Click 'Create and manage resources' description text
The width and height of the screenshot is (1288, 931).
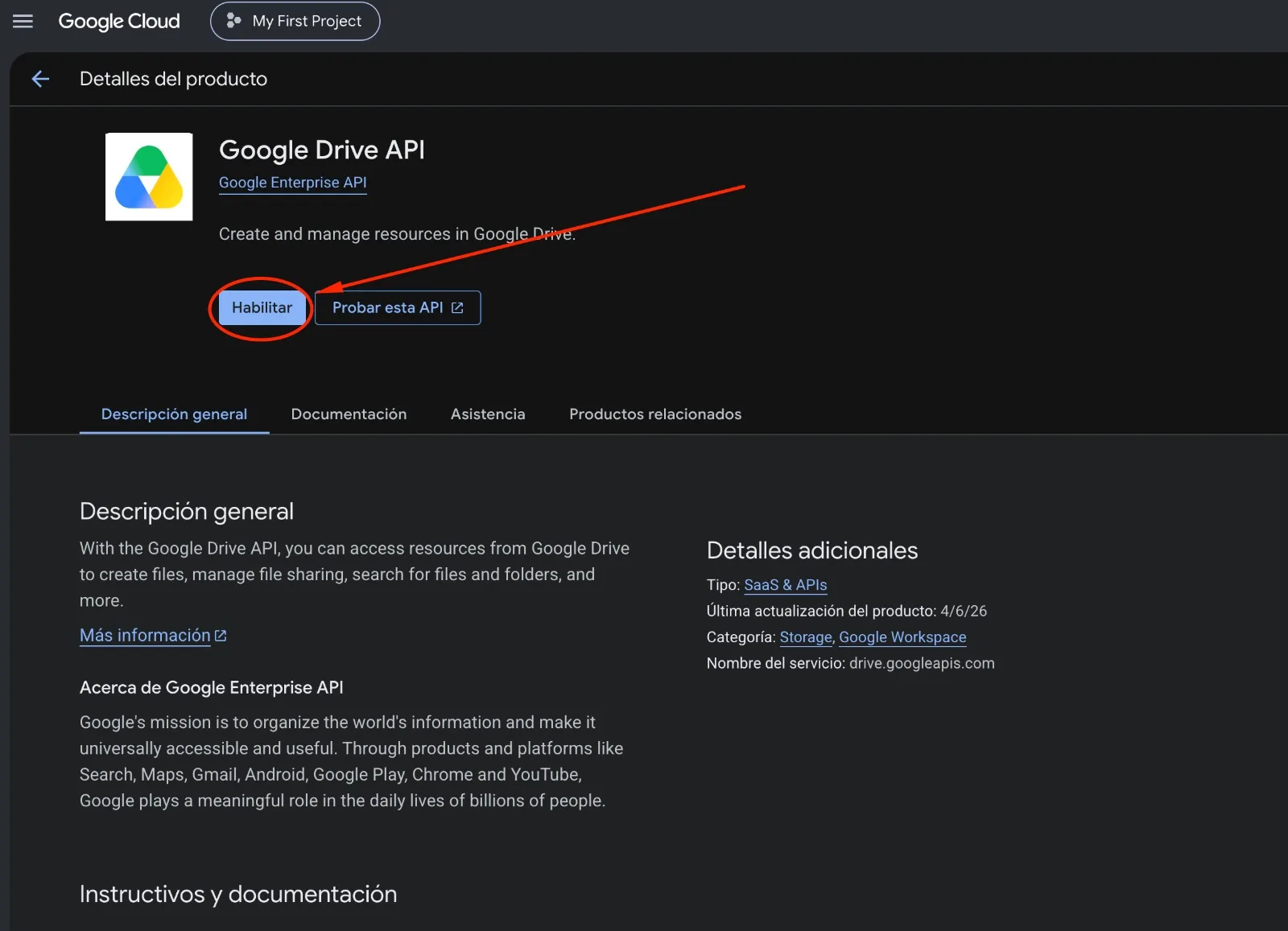click(398, 234)
